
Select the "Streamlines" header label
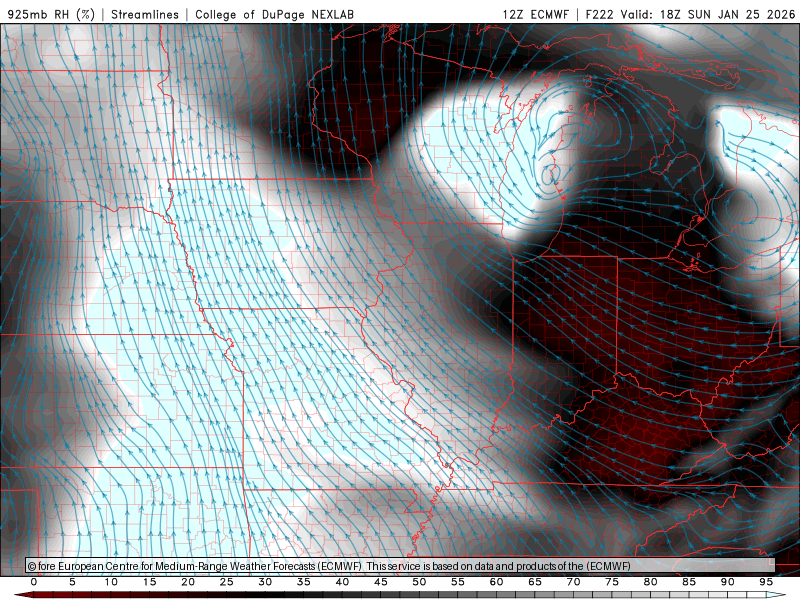[145, 14]
